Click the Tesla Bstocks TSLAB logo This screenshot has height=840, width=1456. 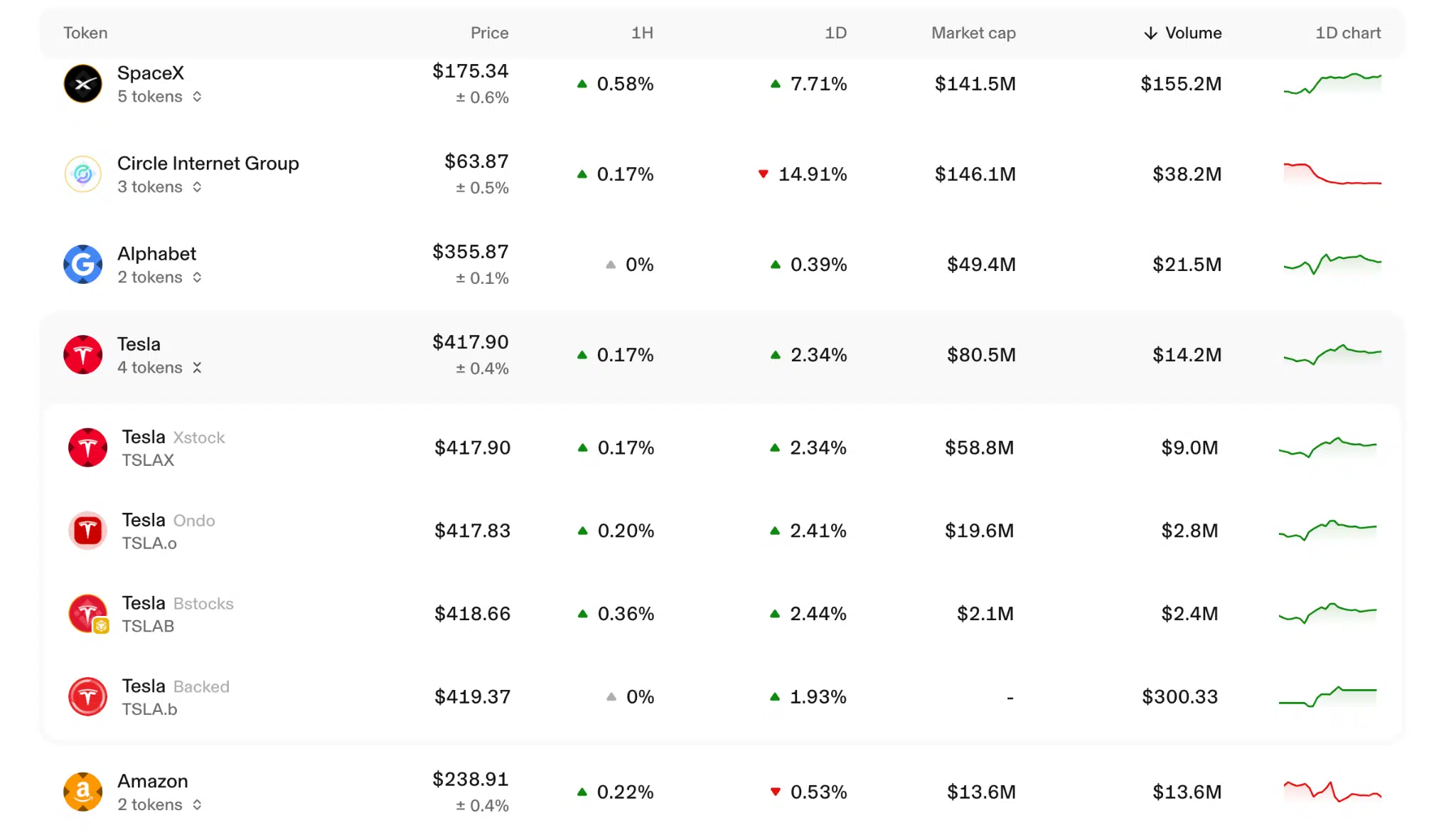[x=87, y=614]
